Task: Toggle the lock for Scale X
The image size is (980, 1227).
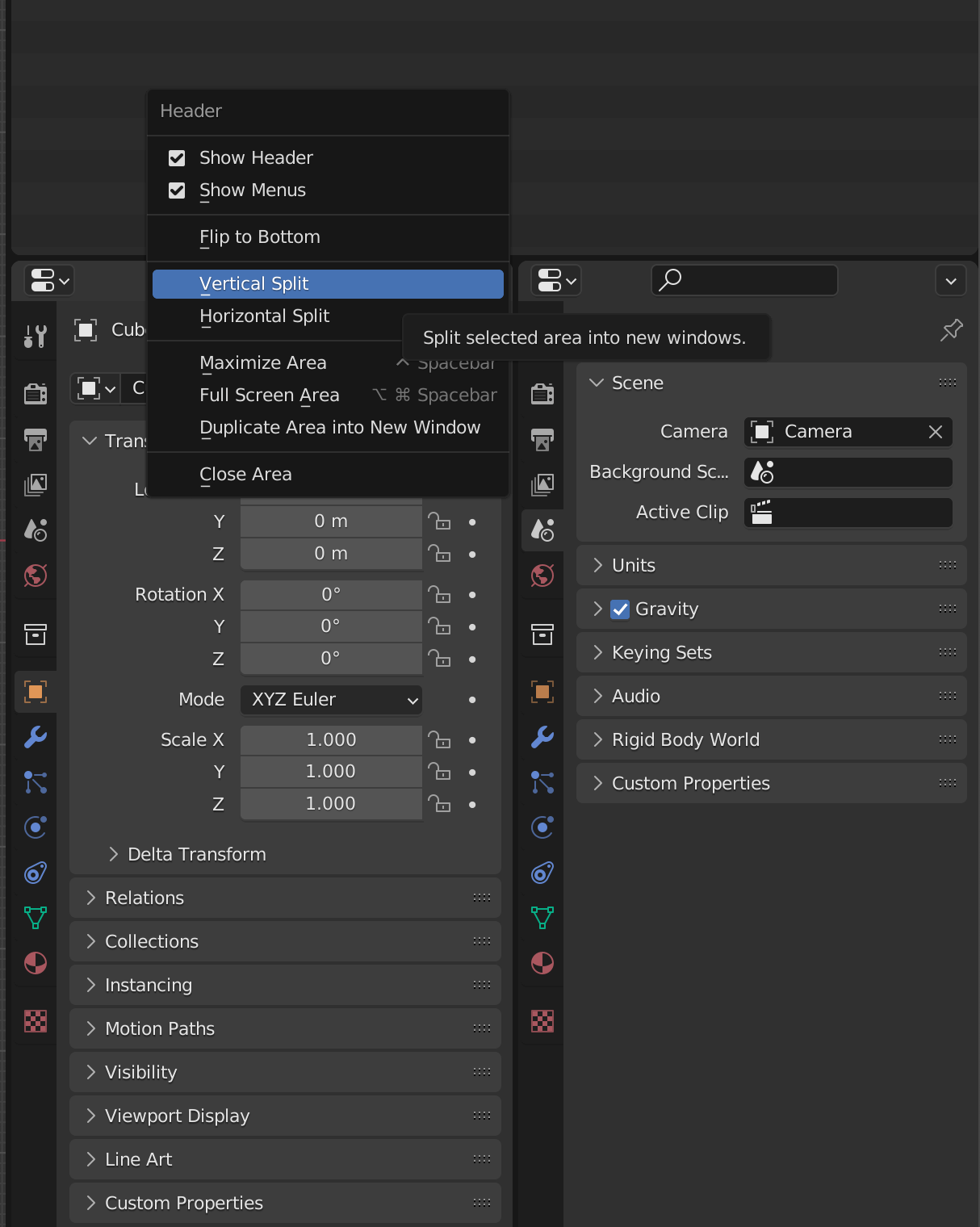Action: 439,740
